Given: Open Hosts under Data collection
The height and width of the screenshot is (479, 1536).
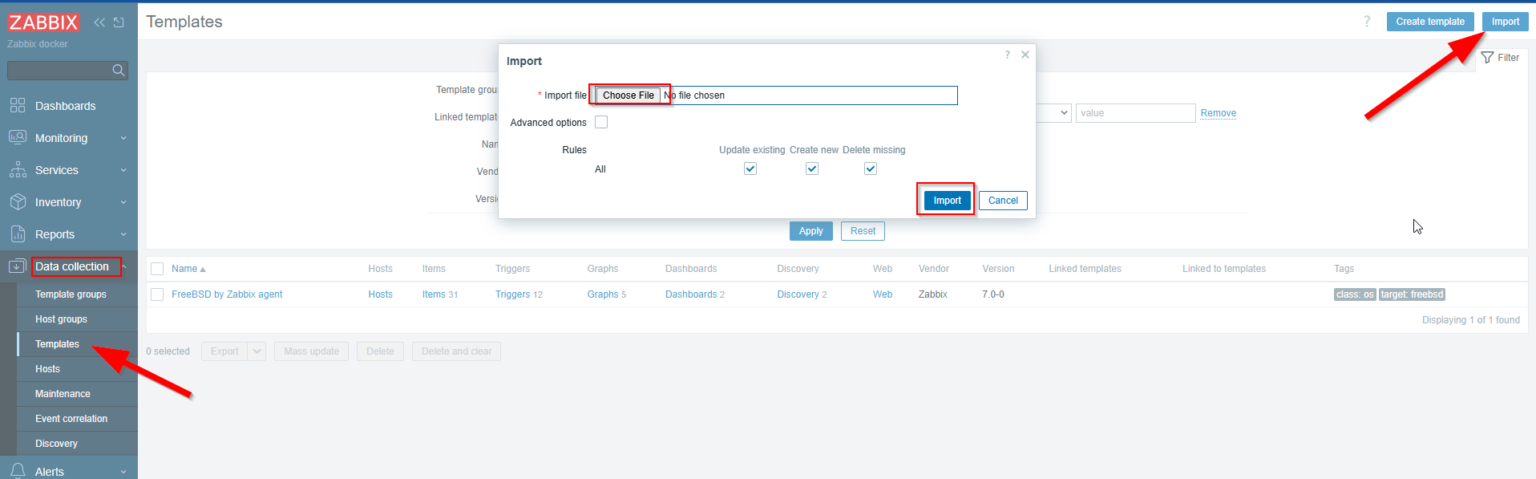Looking at the screenshot, I should (x=47, y=369).
